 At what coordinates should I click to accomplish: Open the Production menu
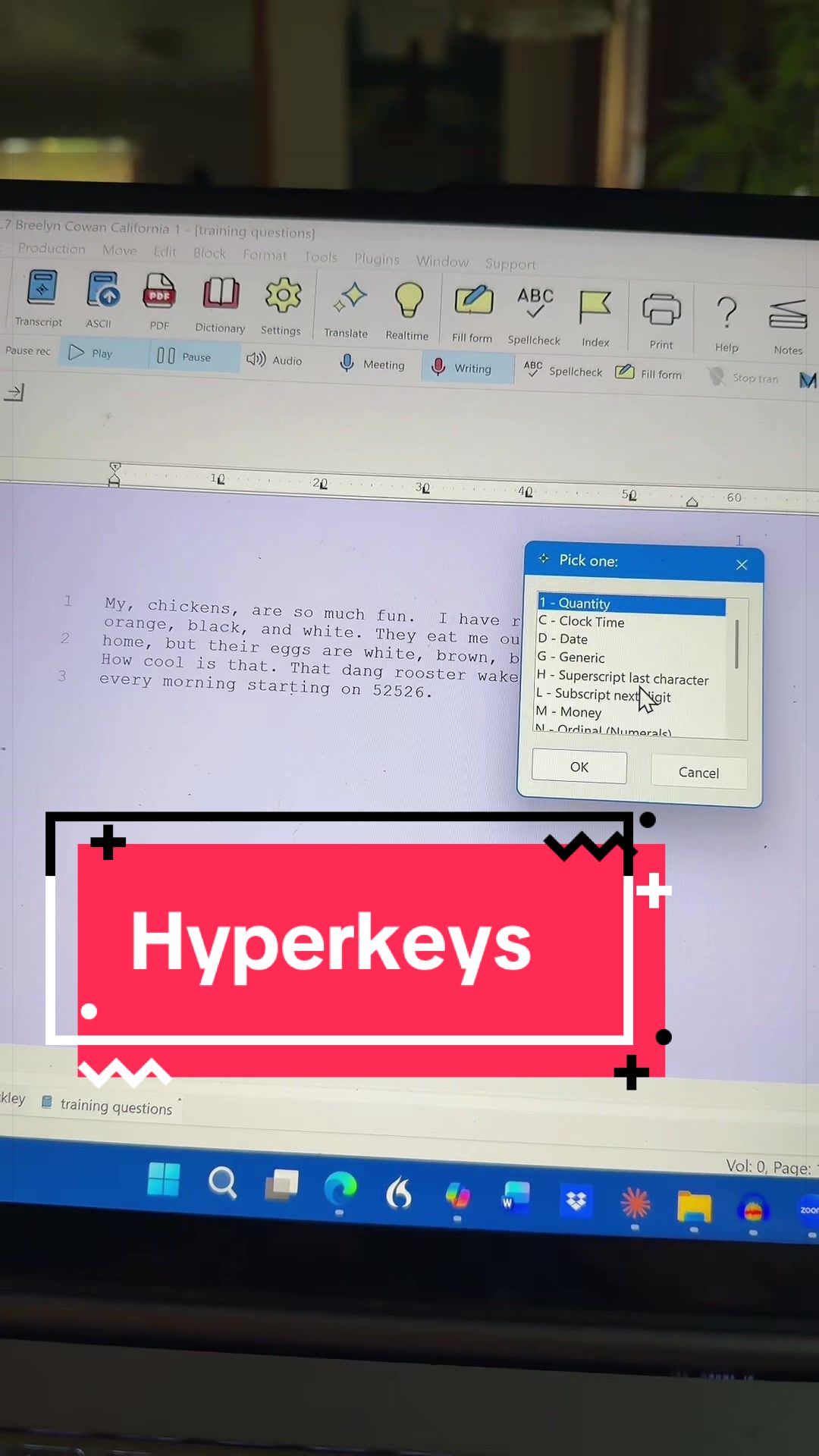[x=52, y=248]
